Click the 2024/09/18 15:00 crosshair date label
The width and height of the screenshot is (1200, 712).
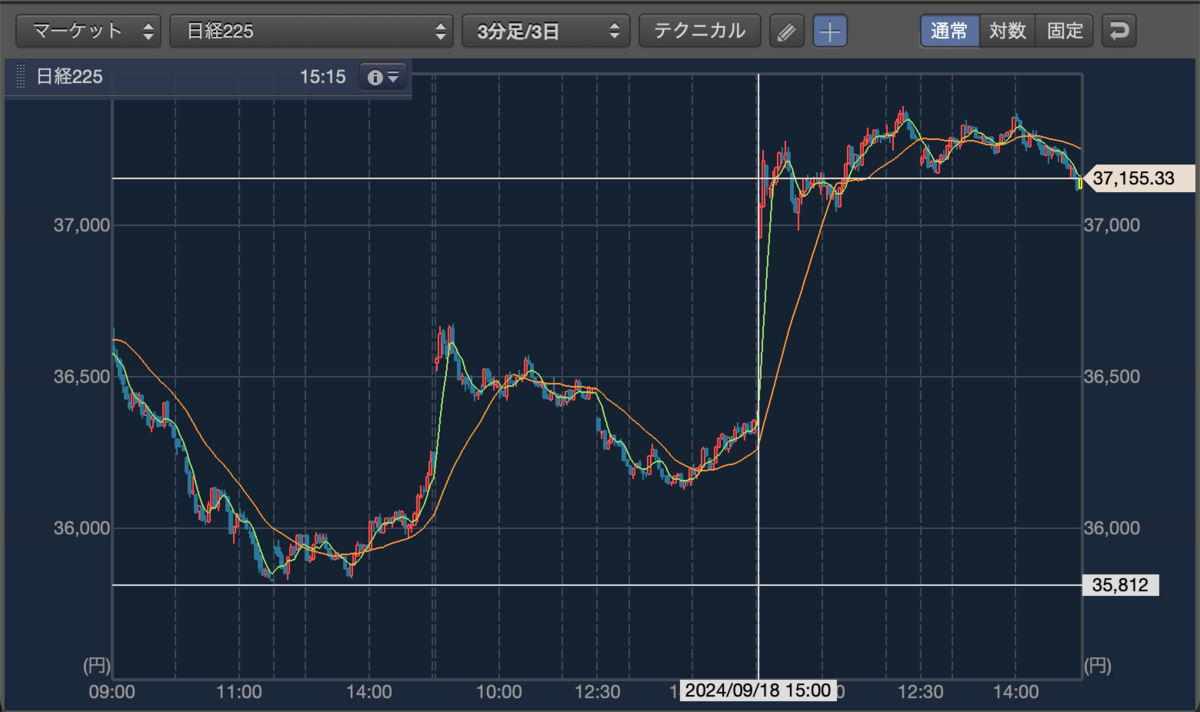click(759, 690)
